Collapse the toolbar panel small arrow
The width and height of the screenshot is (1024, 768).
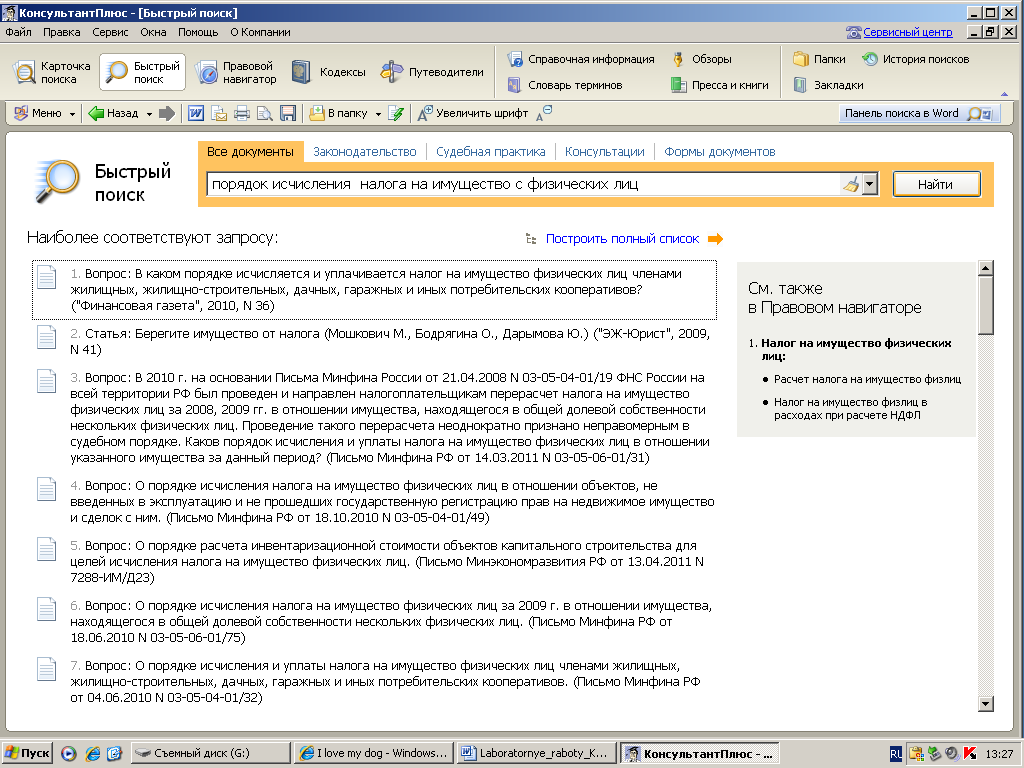tap(1004, 94)
